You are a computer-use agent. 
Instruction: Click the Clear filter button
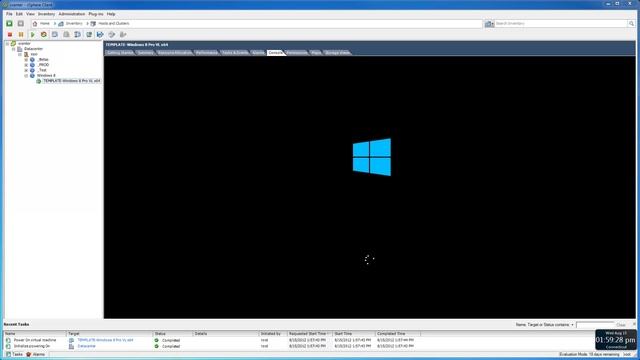[x=621, y=325]
